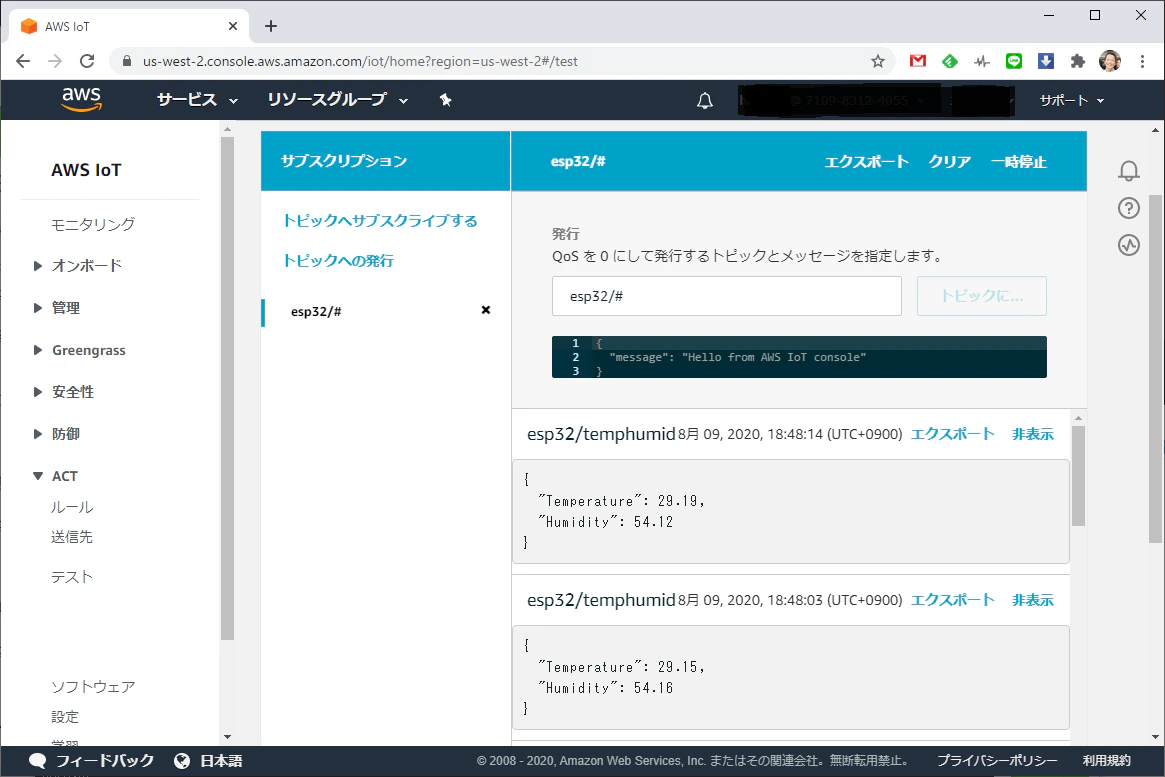Open Chrome three-dot menu
This screenshot has width=1165, height=777.
(1142, 61)
